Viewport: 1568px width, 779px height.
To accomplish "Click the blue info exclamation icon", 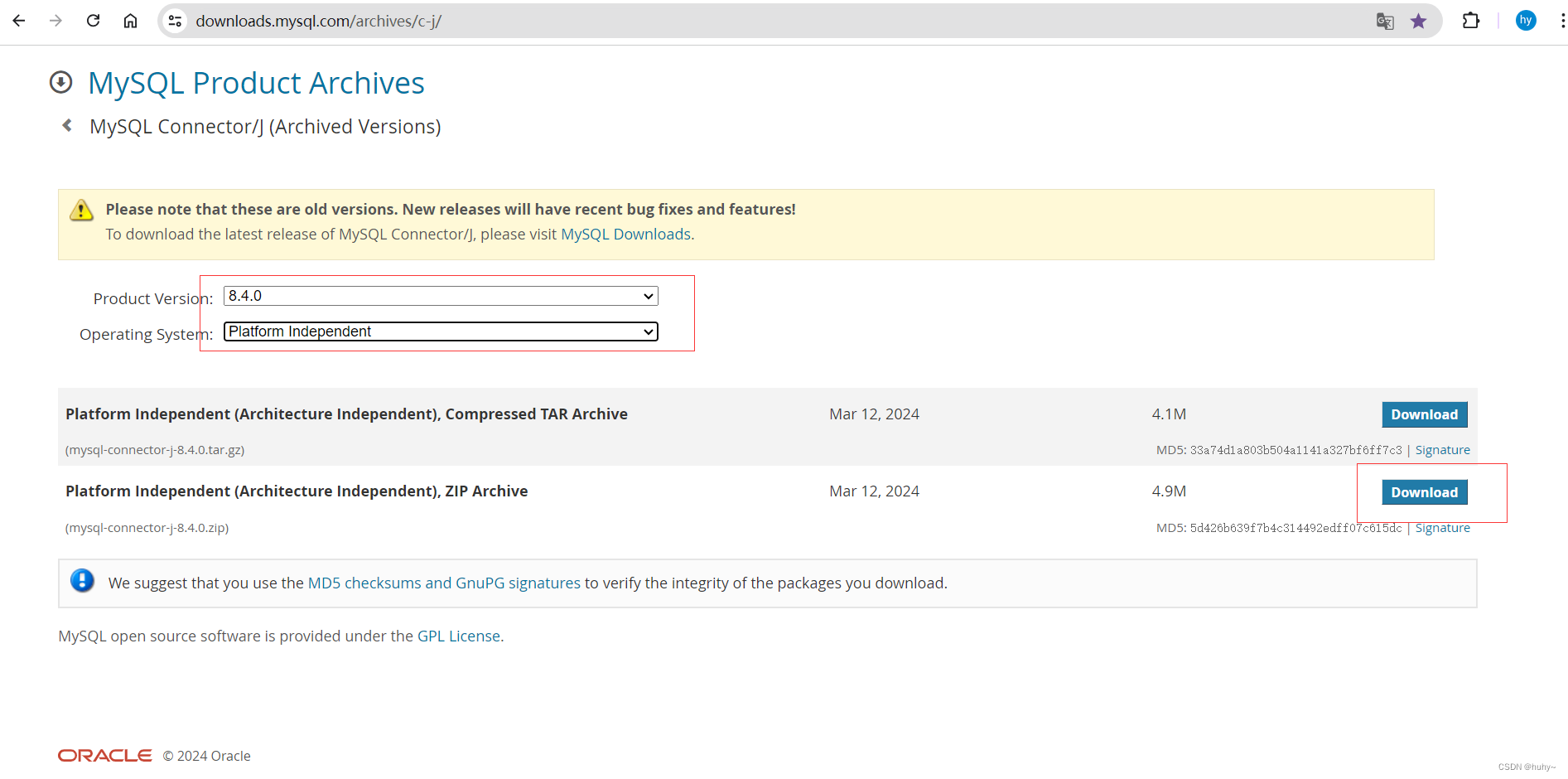I will 82,581.
